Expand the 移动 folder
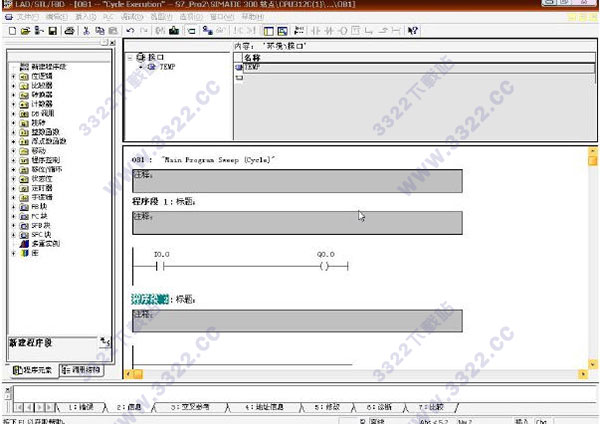Viewport: 600px width, 424px height. (13, 151)
